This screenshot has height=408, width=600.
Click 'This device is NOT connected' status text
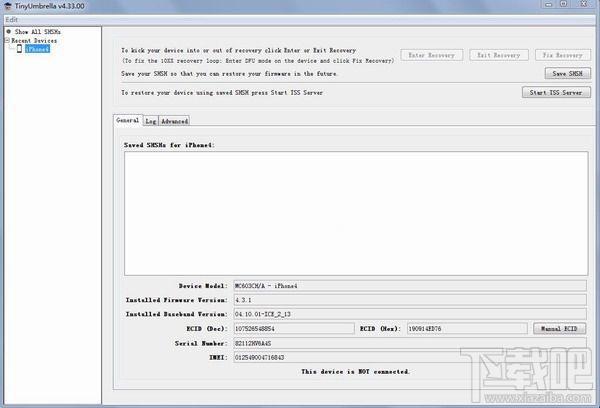355,371
